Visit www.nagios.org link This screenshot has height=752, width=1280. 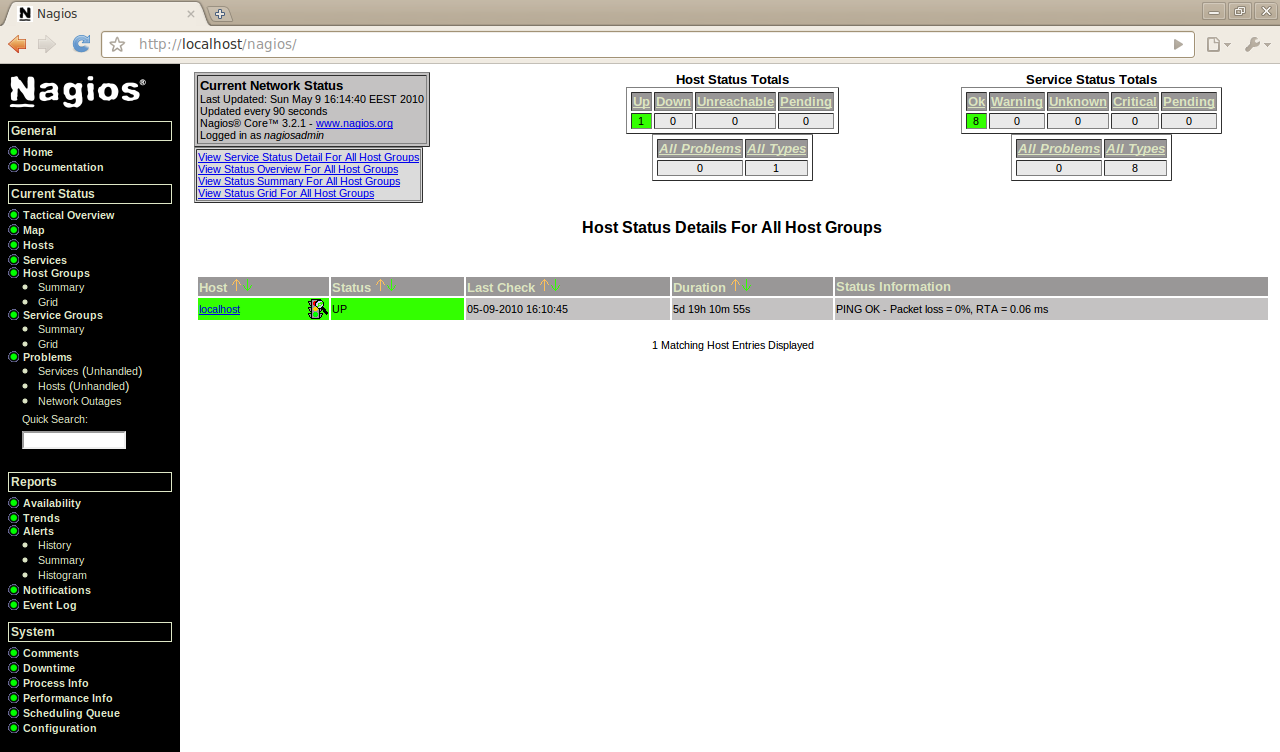[x=354, y=123]
